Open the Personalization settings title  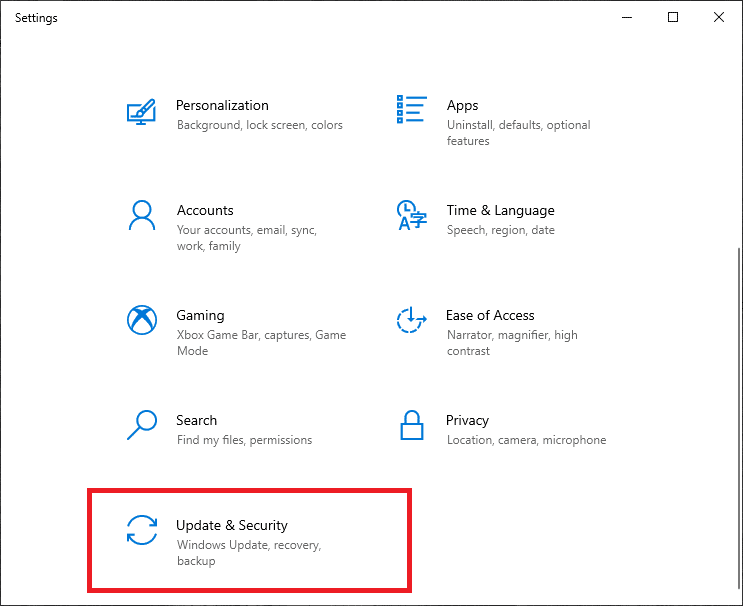tap(222, 105)
